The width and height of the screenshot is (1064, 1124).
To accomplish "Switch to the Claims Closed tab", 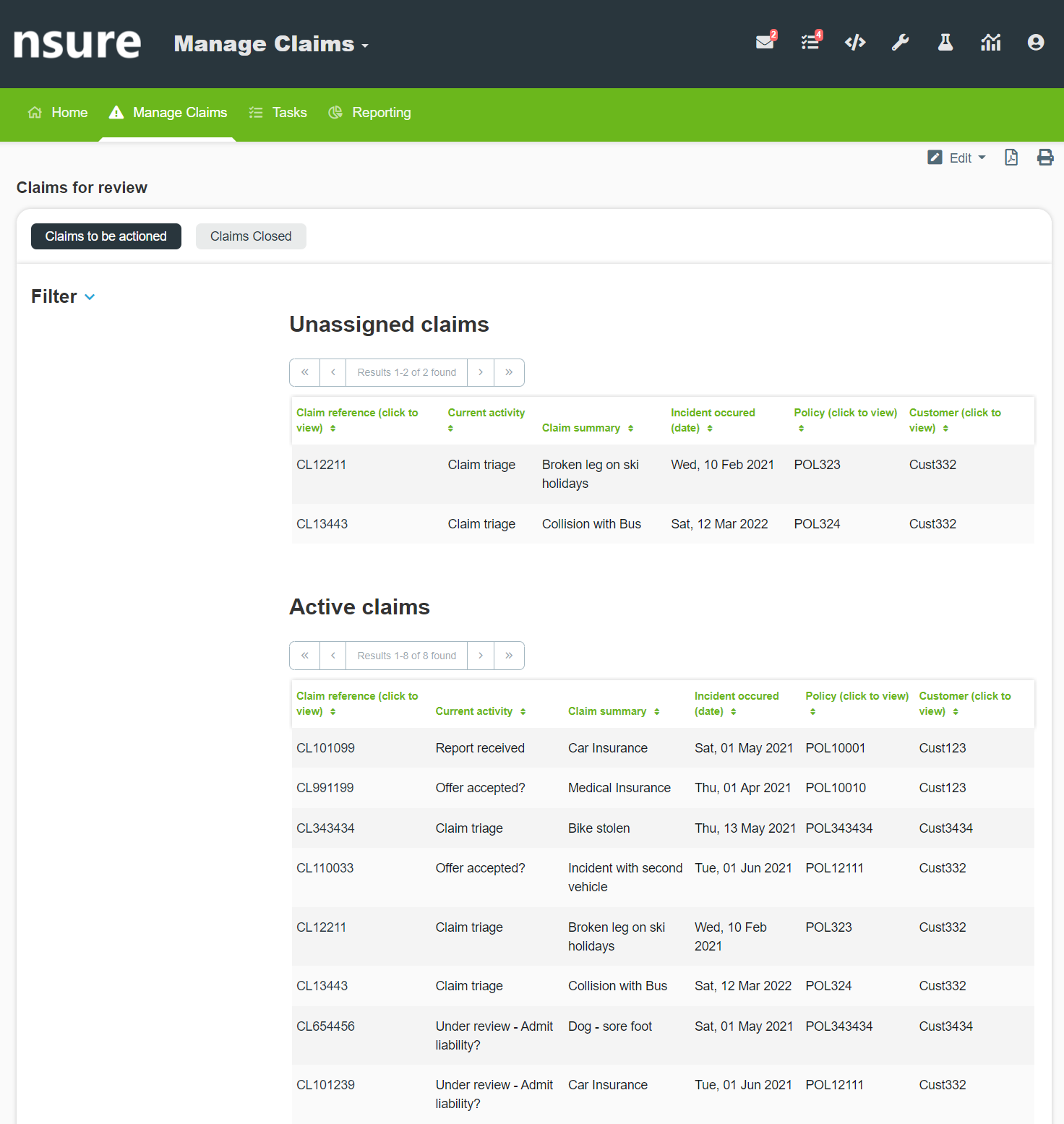I will (x=251, y=236).
